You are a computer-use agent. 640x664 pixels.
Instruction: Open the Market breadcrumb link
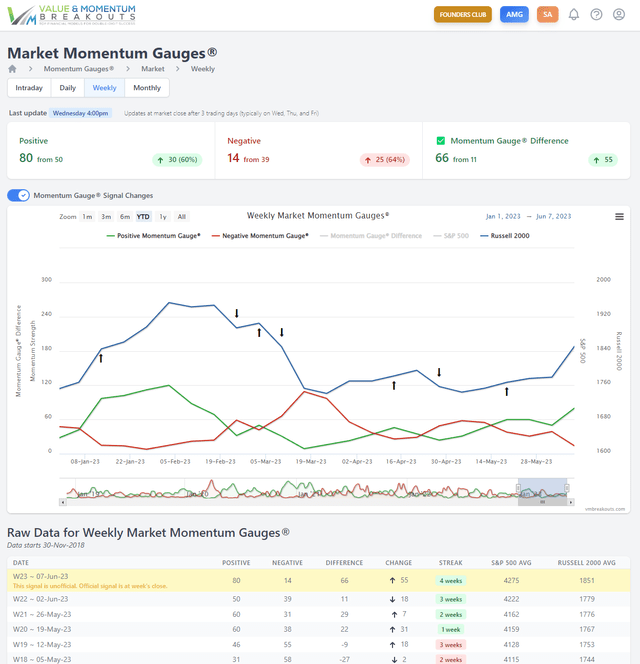(x=152, y=69)
